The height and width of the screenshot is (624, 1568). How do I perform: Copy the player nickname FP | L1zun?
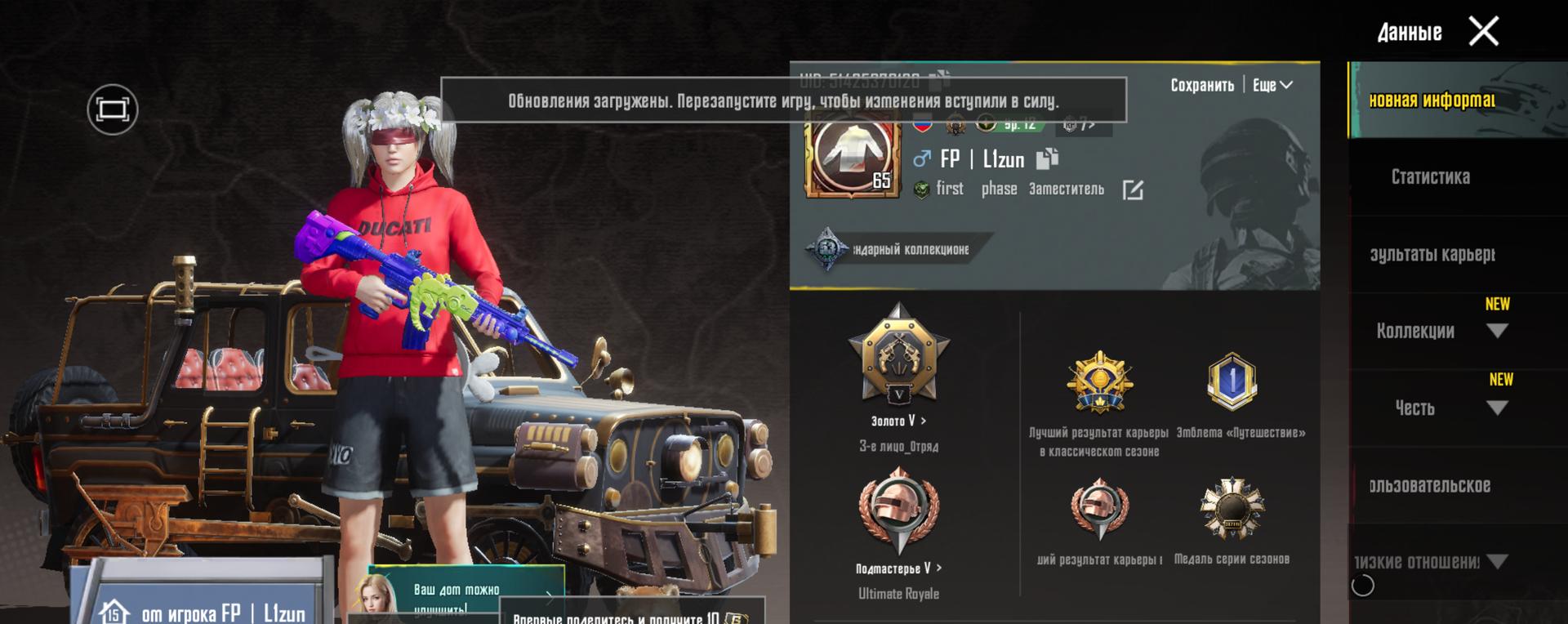[1048, 158]
